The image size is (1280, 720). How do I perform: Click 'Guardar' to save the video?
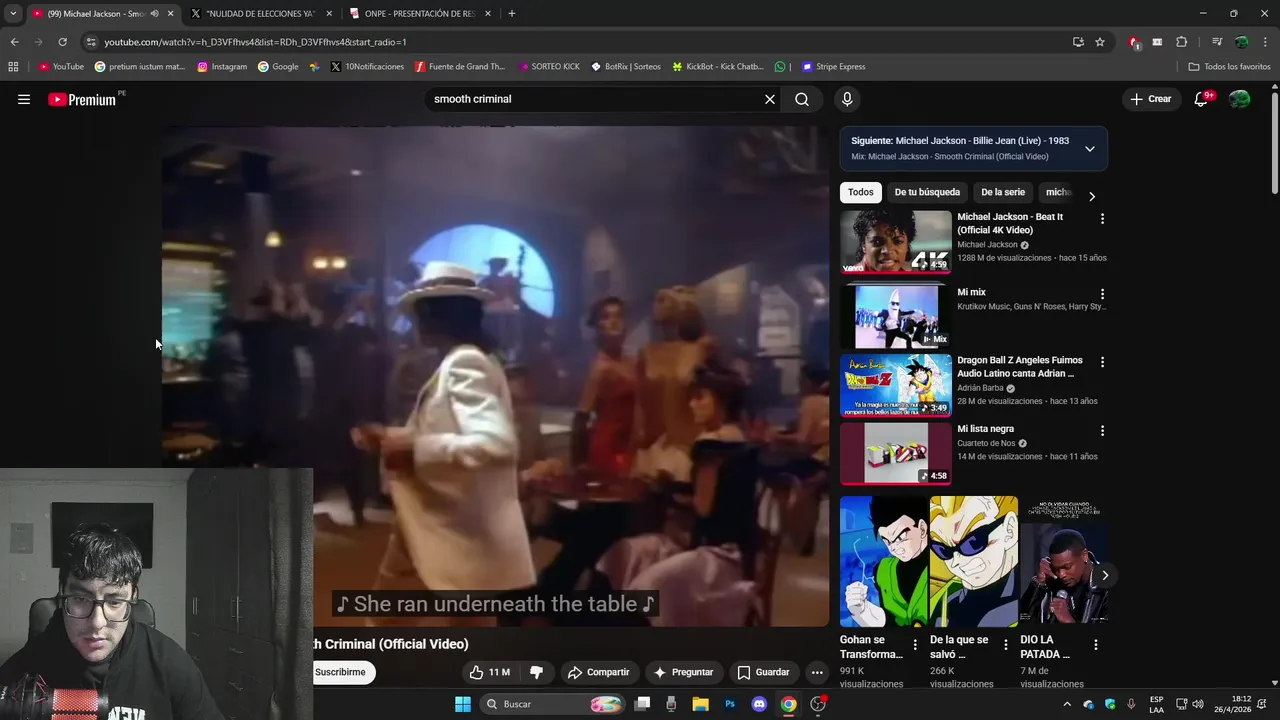(x=763, y=672)
